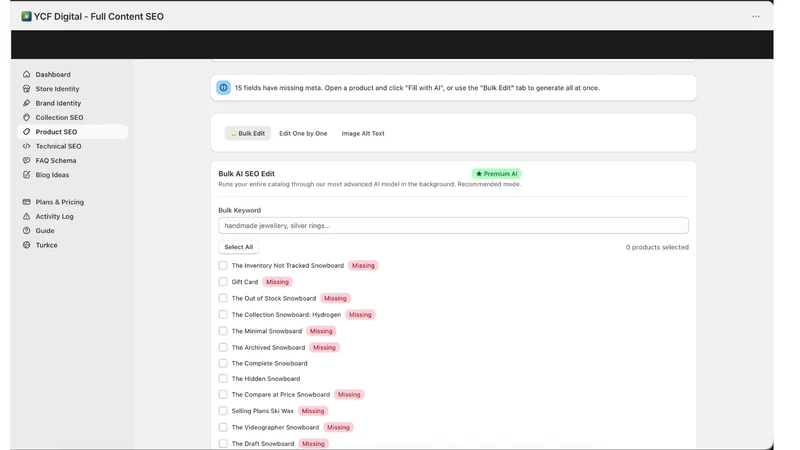The width and height of the screenshot is (800, 450).
Task: Click the Bulk Keyword input field
Action: pos(453,226)
